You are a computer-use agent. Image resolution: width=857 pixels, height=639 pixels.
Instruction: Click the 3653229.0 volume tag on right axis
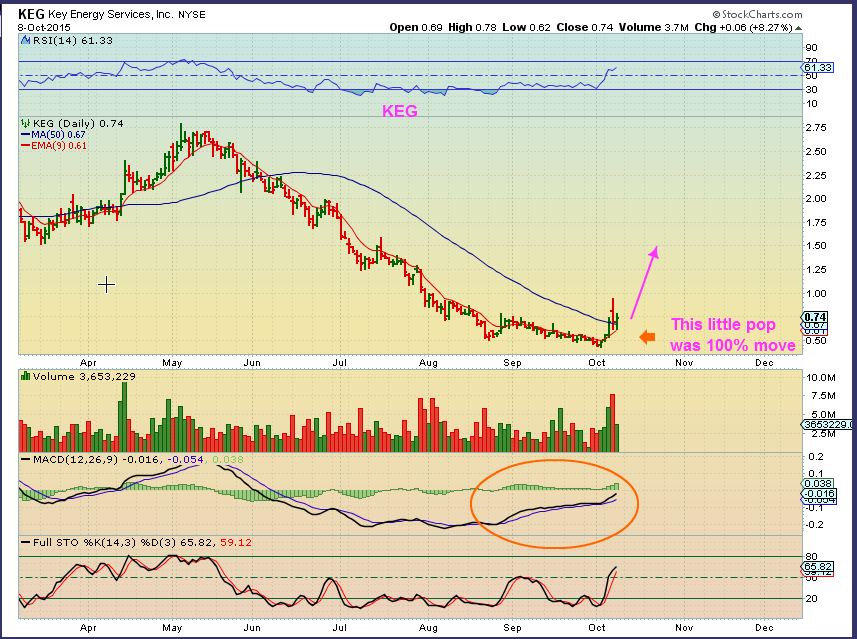(x=827, y=424)
